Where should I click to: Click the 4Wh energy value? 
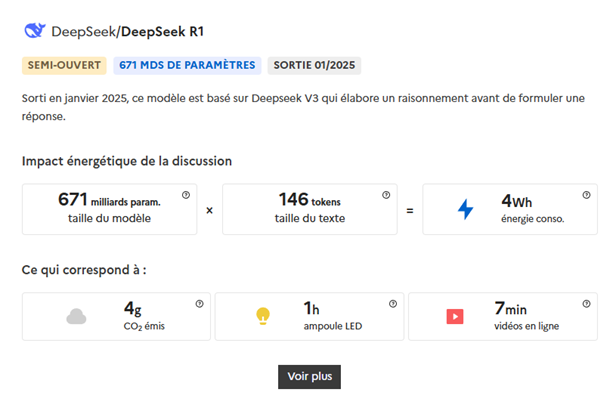tap(517, 201)
